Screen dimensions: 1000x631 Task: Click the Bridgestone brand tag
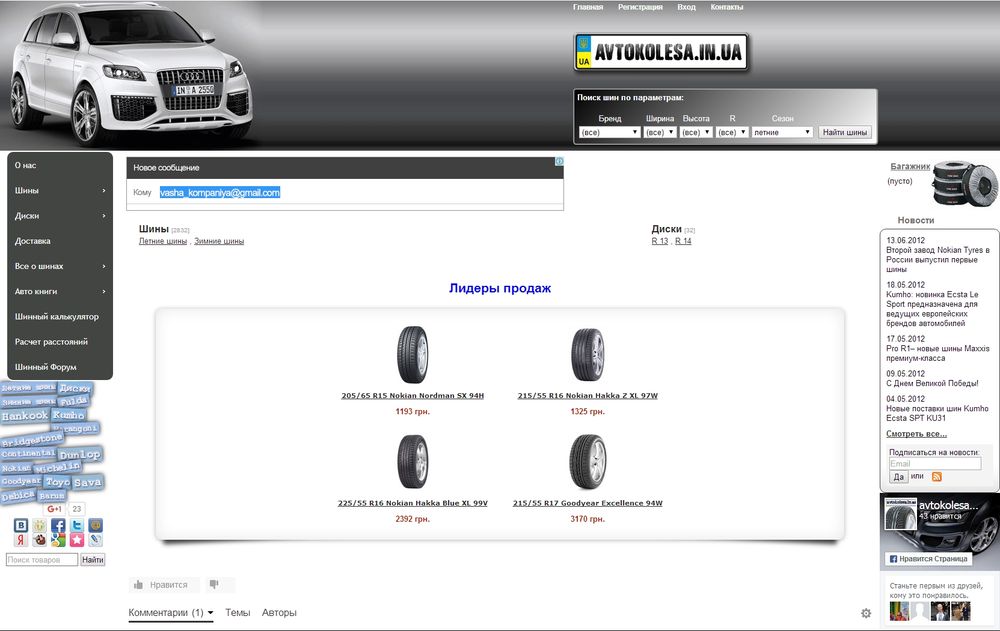[x=32, y=440]
